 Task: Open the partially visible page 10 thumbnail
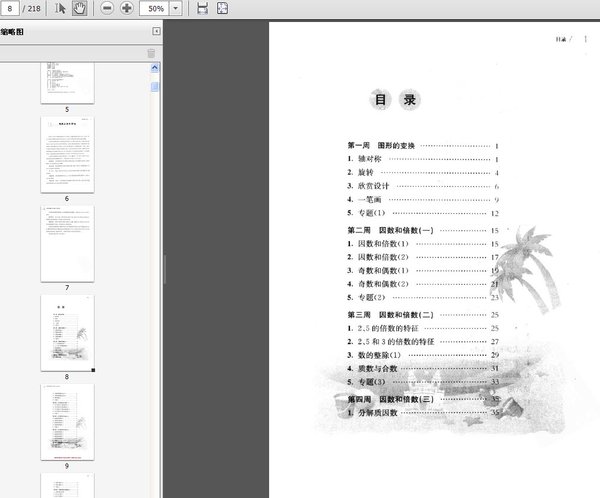[x=67, y=485]
